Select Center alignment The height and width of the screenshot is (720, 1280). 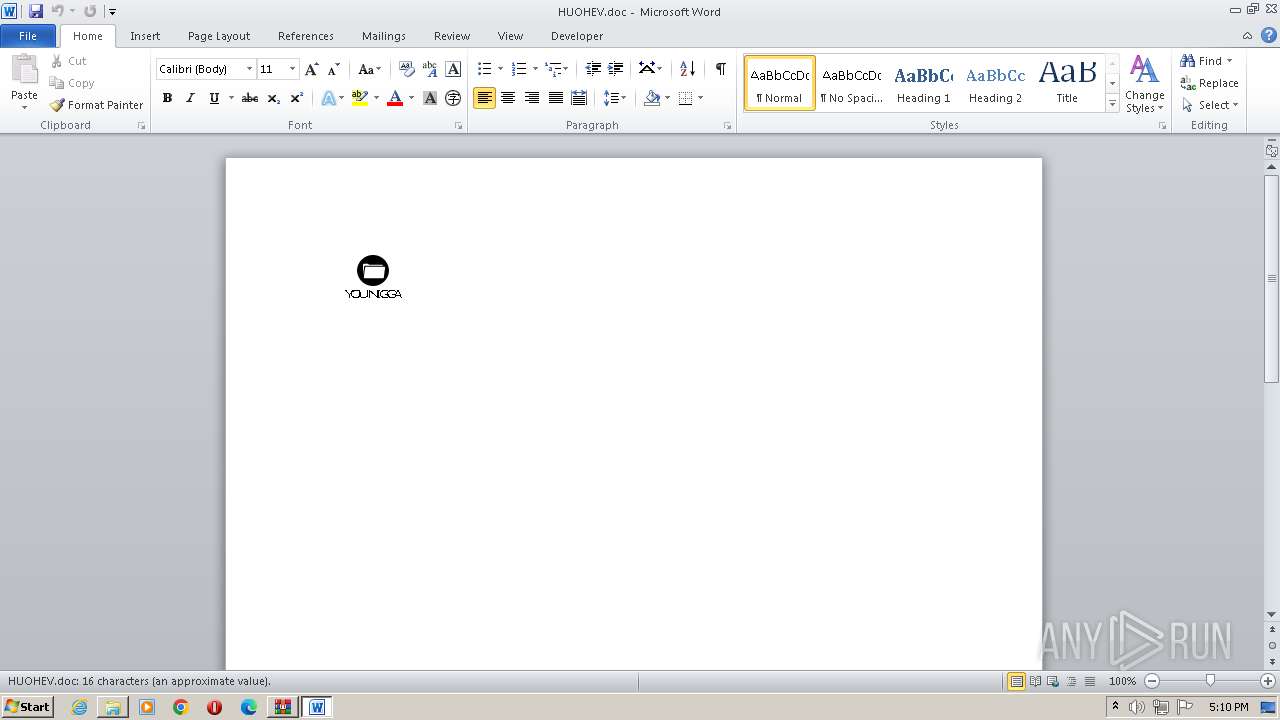[508, 98]
